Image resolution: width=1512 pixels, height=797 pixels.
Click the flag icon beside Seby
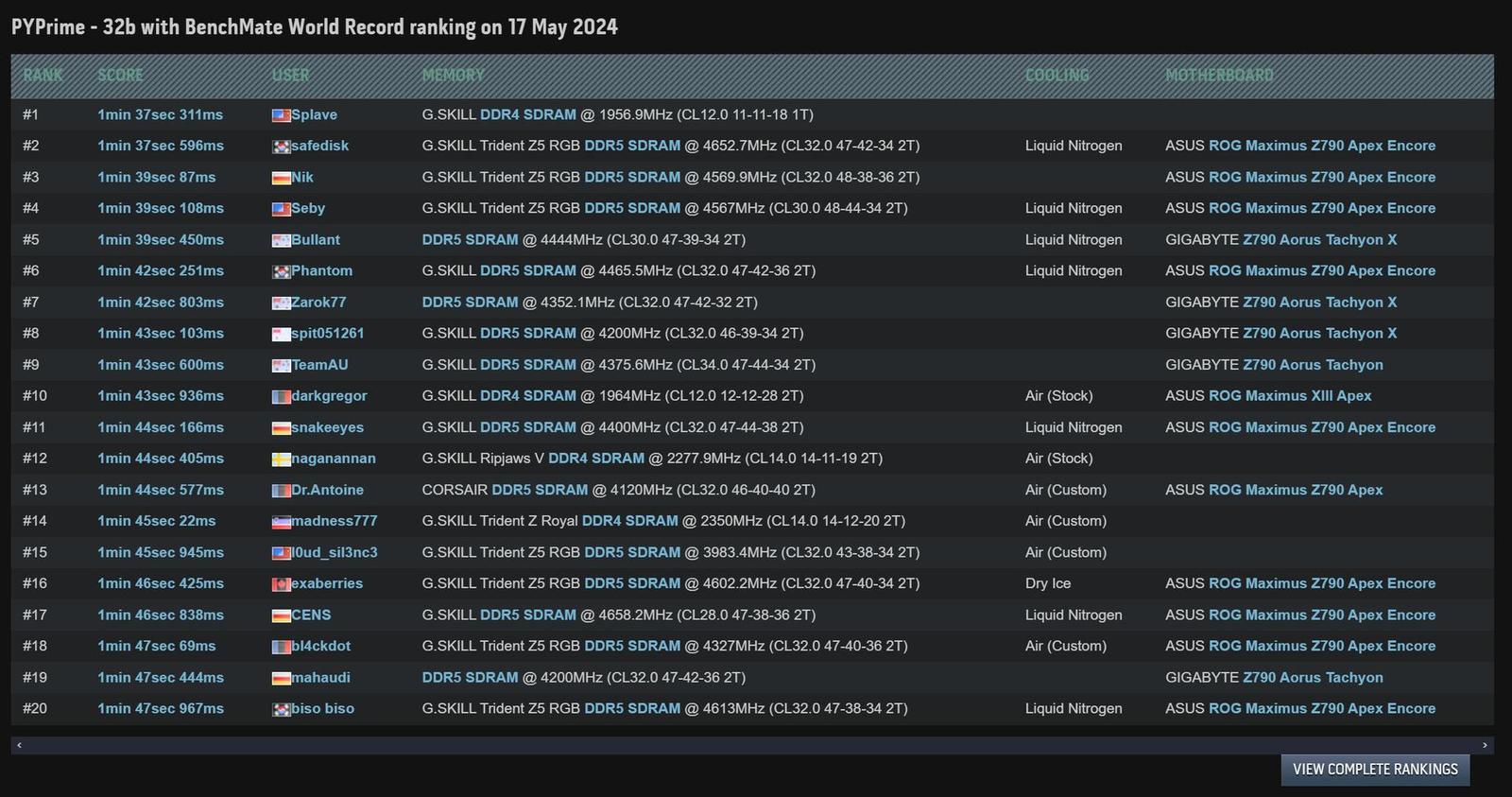pos(281,209)
